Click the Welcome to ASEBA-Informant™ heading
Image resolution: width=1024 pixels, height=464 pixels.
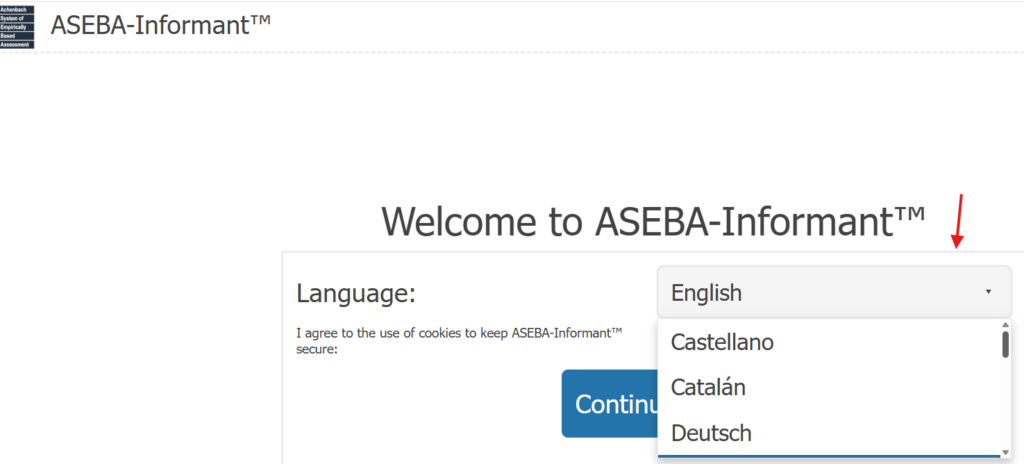653,221
